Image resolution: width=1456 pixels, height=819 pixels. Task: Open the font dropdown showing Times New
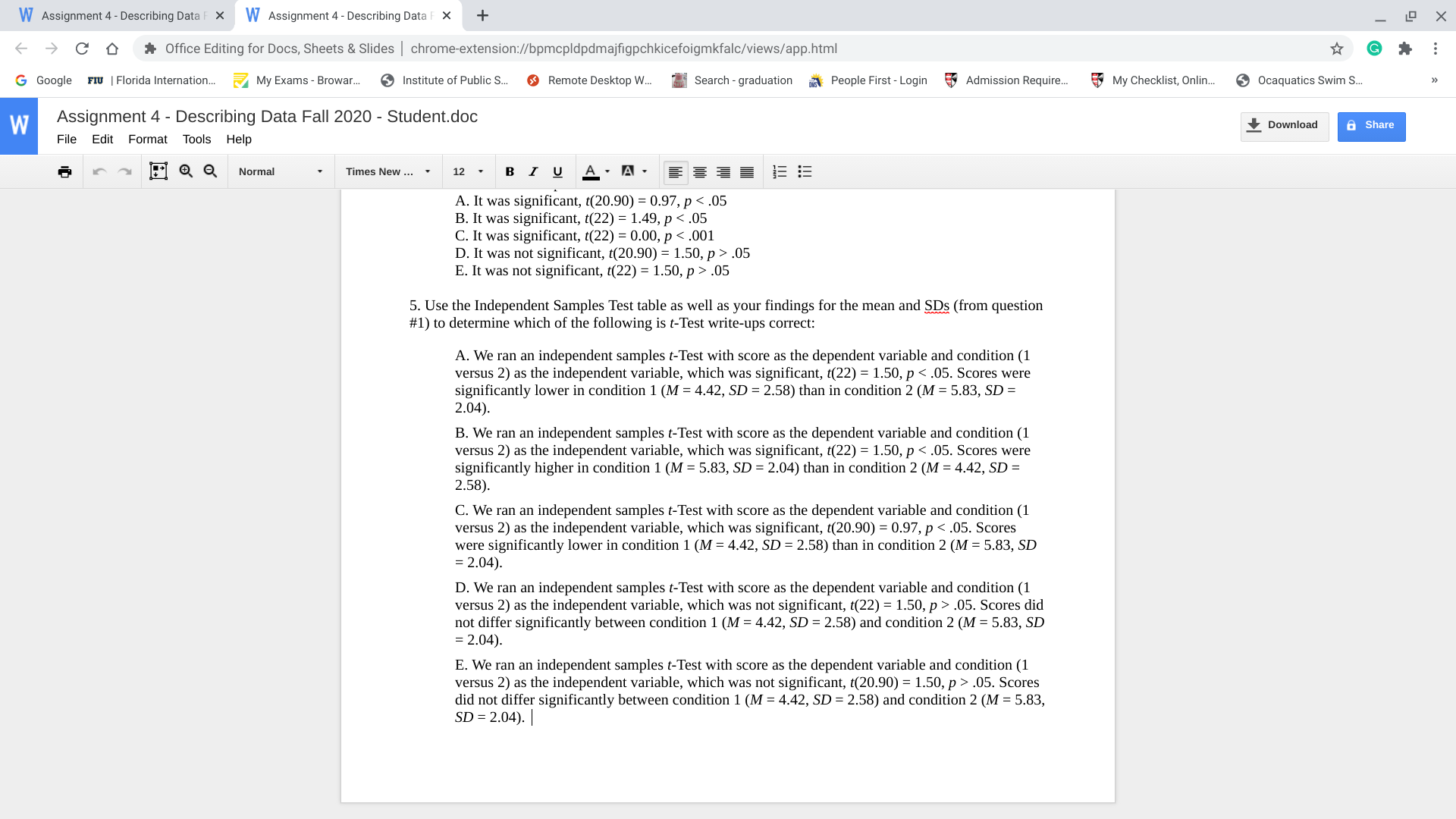click(x=388, y=171)
